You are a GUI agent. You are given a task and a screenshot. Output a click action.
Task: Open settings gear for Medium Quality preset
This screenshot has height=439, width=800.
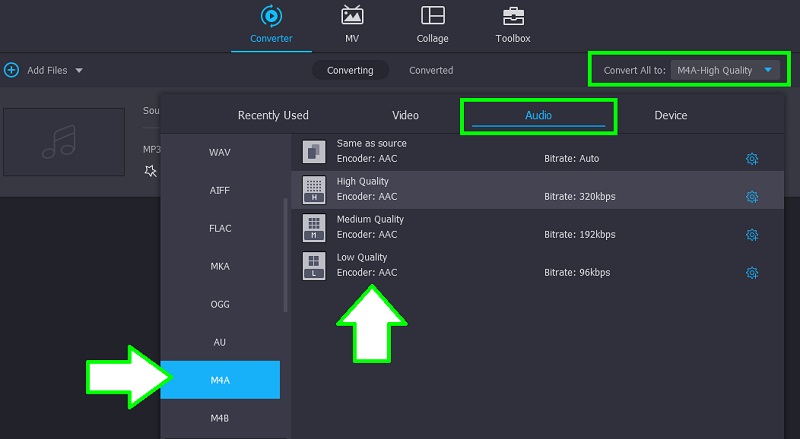(x=752, y=234)
